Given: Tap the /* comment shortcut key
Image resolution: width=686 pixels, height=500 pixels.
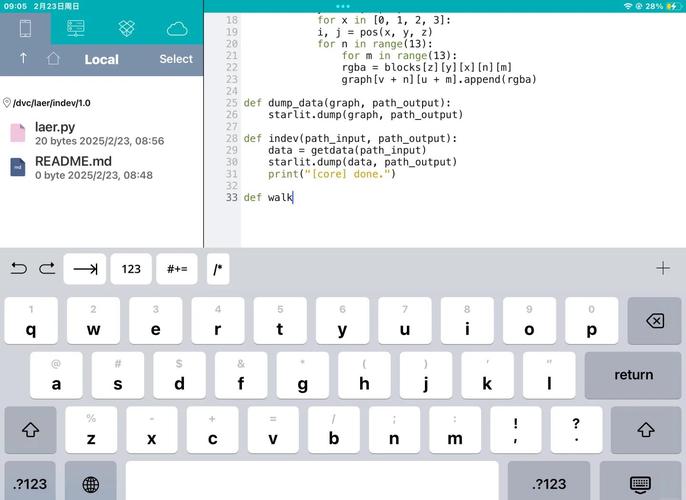Looking at the screenshot, I should [x=218, y=269].
